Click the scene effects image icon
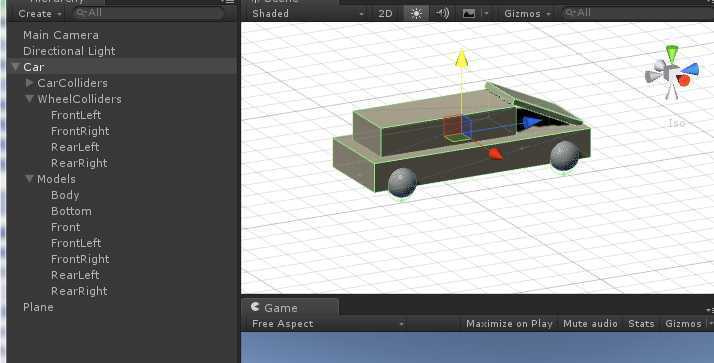This screenshot has width=714, height=363. tap(469, 13)
